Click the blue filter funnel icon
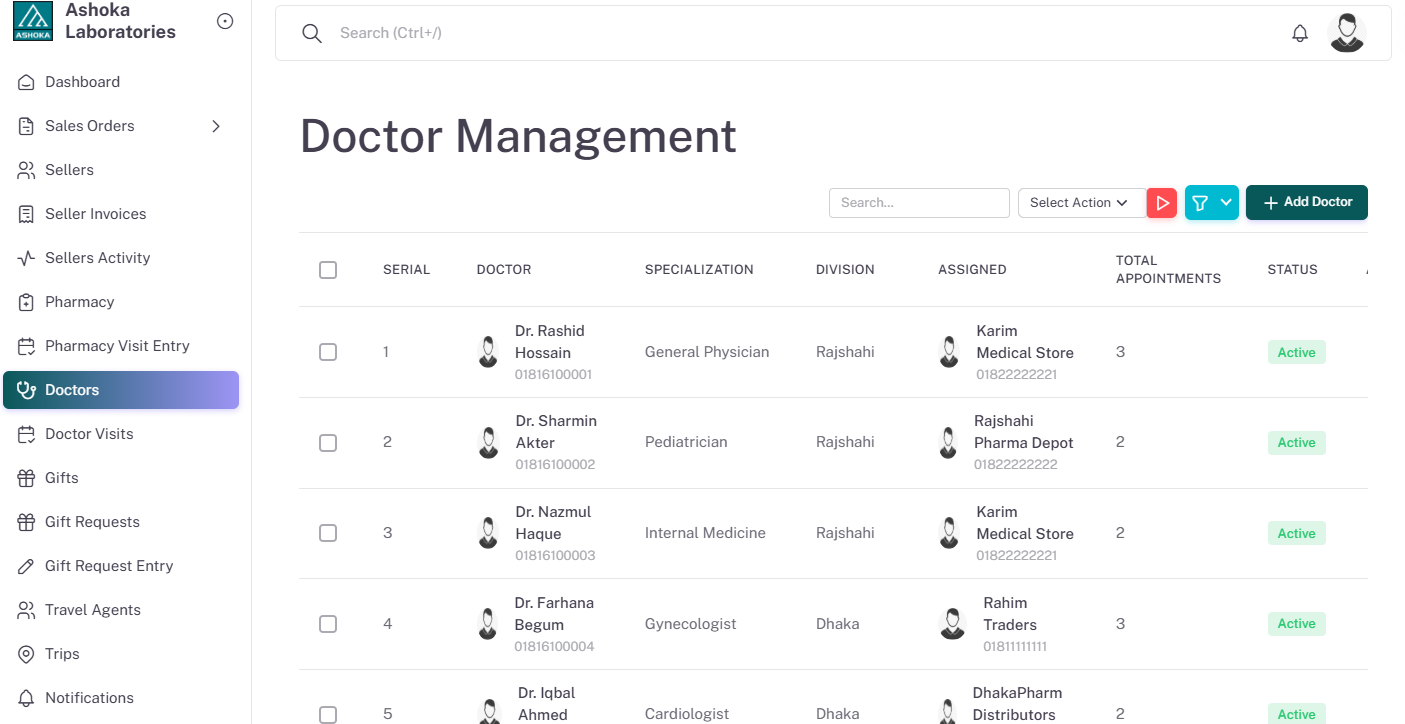Screen dimensions: 1405x724 (1200, 203)
